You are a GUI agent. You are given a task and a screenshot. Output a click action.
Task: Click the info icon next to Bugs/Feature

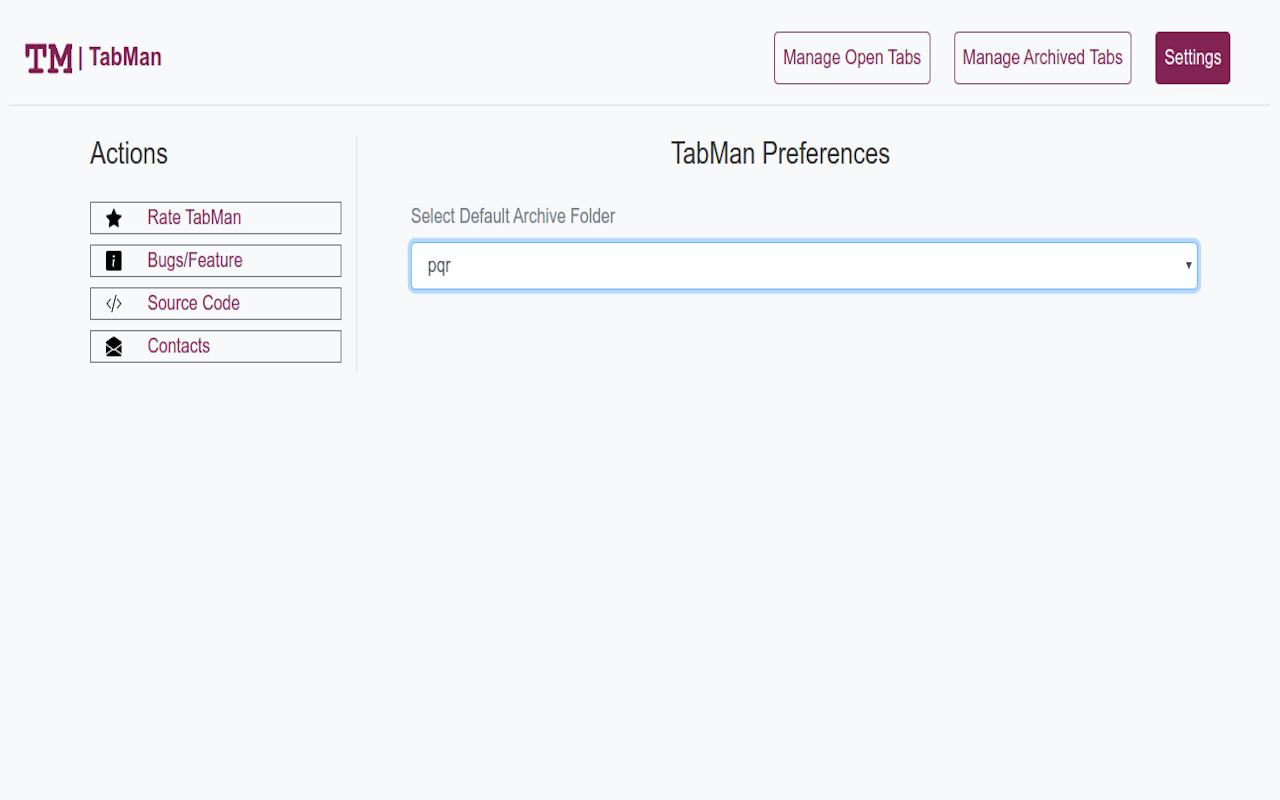click(113, 260)
